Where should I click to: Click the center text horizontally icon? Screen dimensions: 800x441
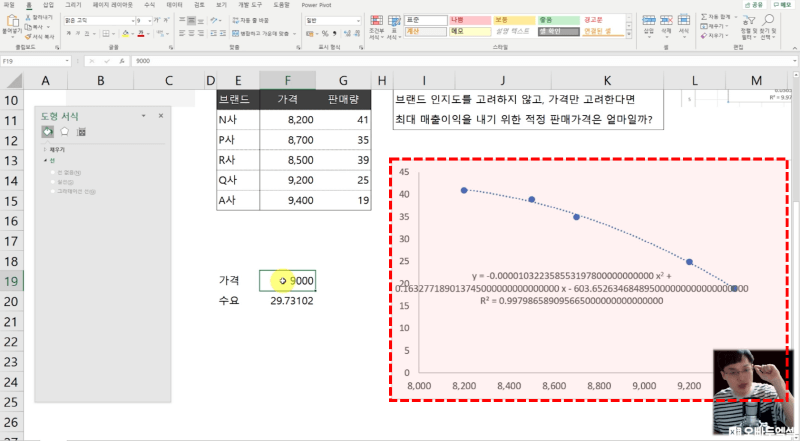(191, 34)
